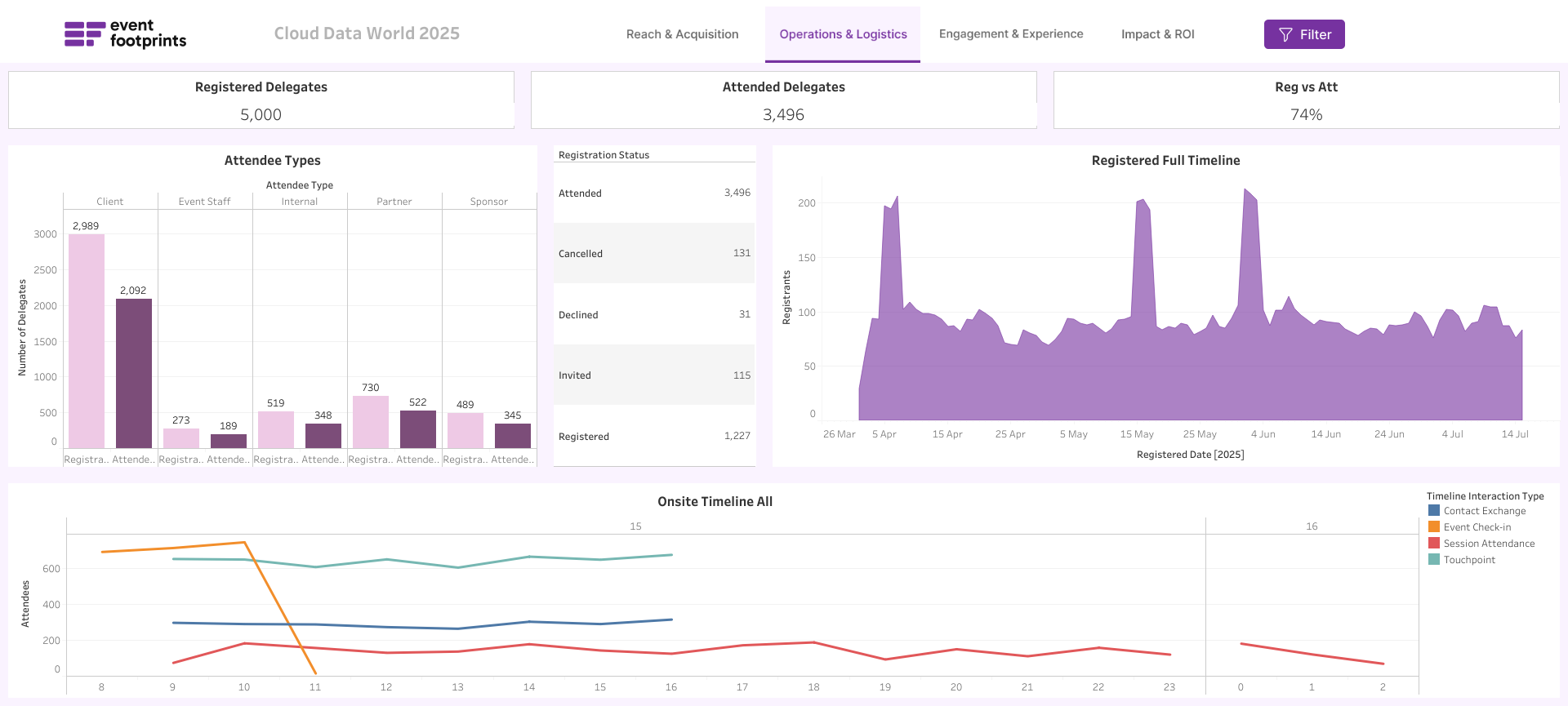
Task: Open the Reach & Acquisition tab
Action: tap(682, 34)
